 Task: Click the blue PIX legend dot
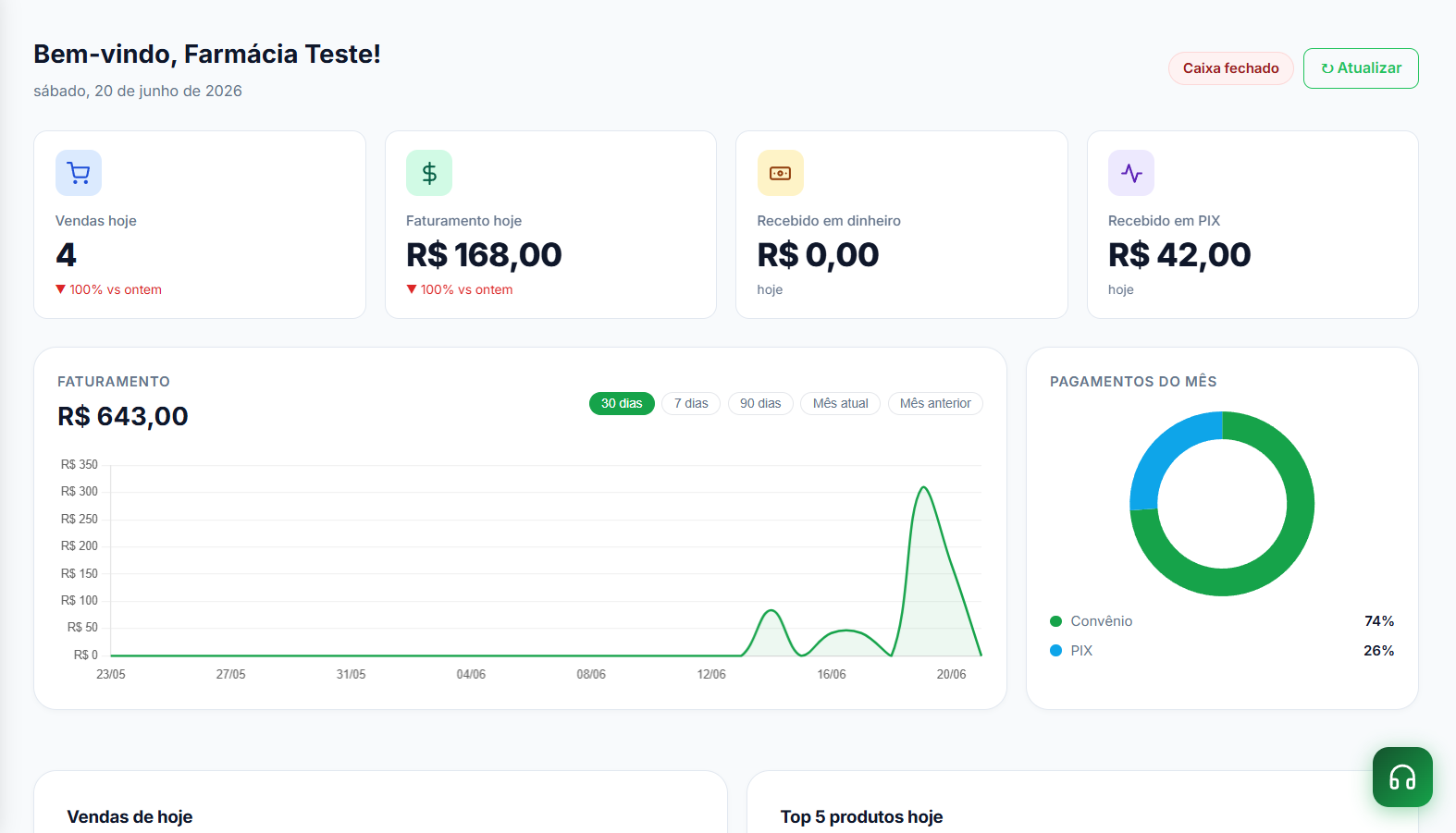click(1055, 651)
